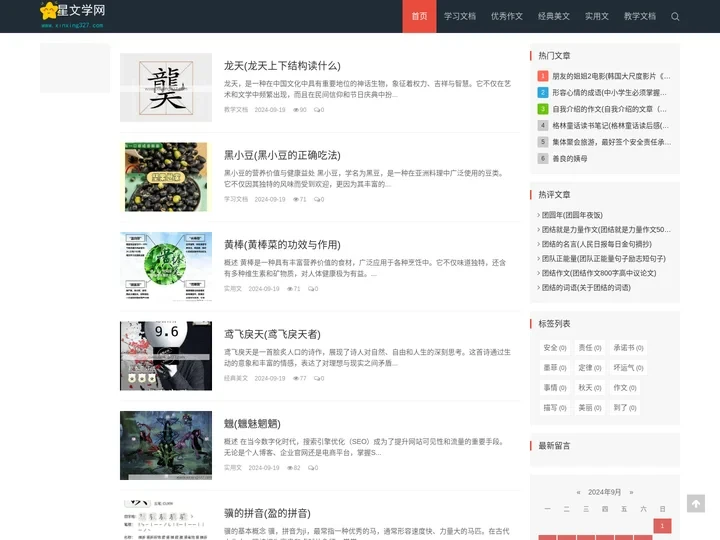This screenshot has width=720, height=540.
Task: Open 团队正能量 link
Action: pos(603,259)
